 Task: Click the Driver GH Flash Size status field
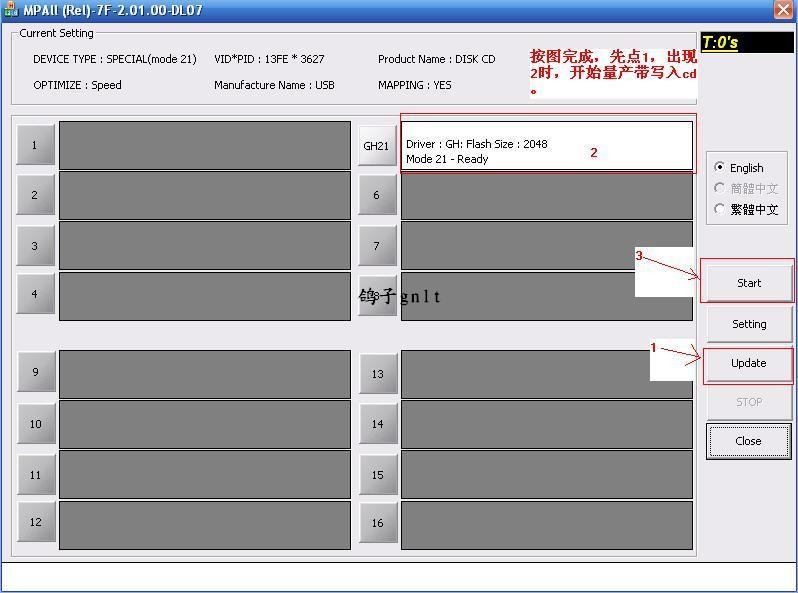point(546,146)
